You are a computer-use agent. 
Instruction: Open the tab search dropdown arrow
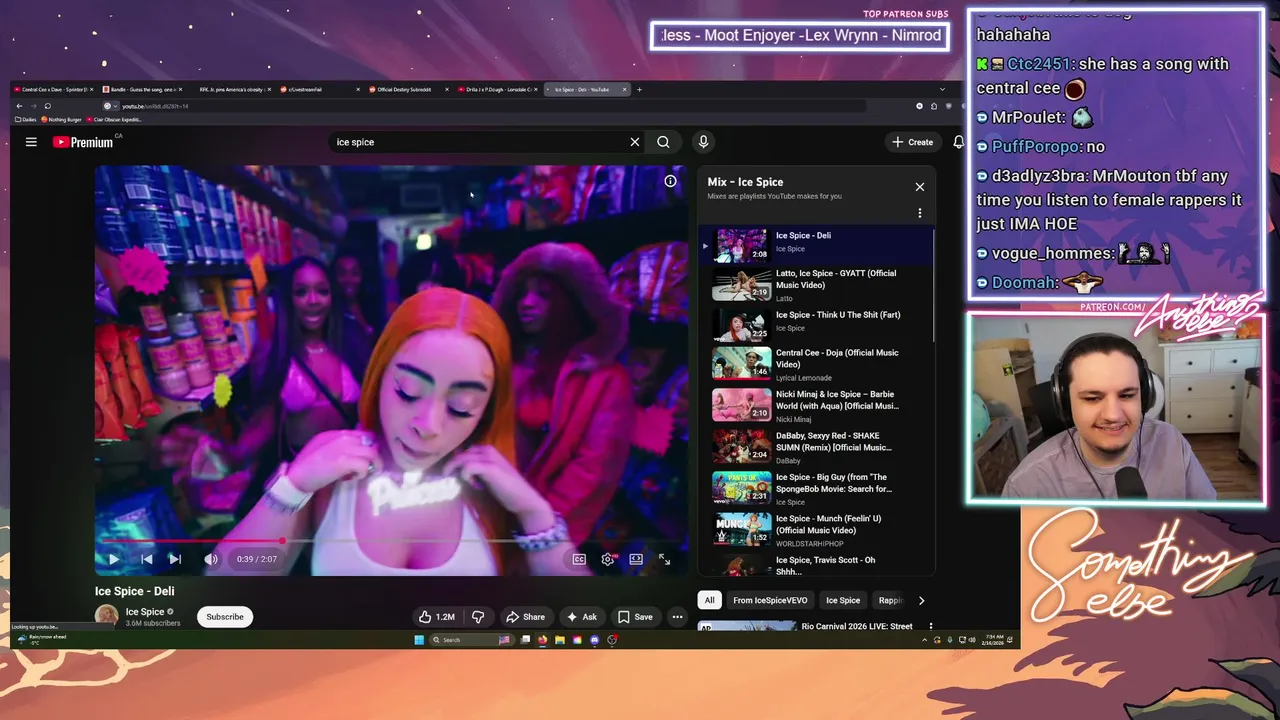[942, 89]
